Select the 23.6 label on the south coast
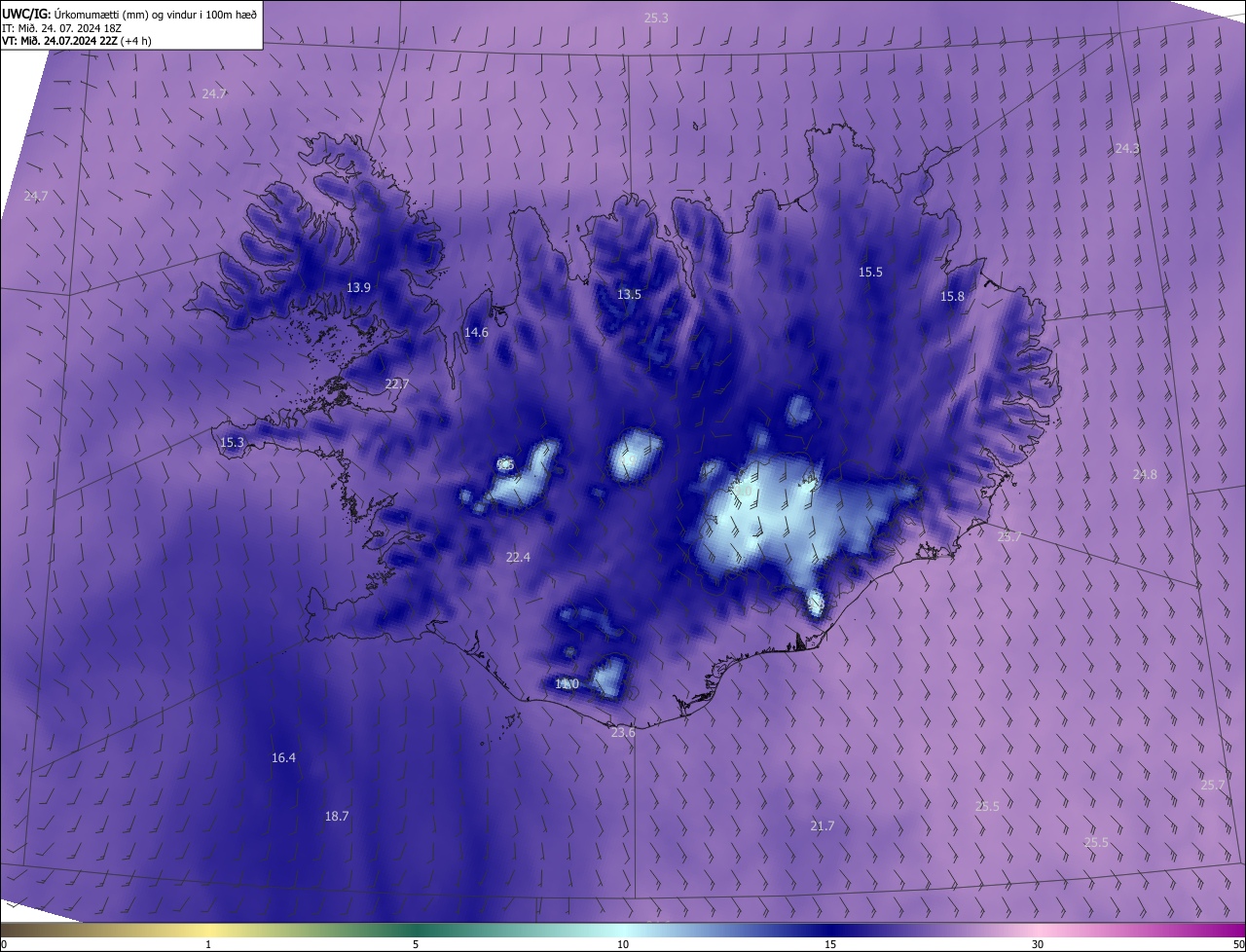Viewport: 1246px width, 952px height. (623, 732)
